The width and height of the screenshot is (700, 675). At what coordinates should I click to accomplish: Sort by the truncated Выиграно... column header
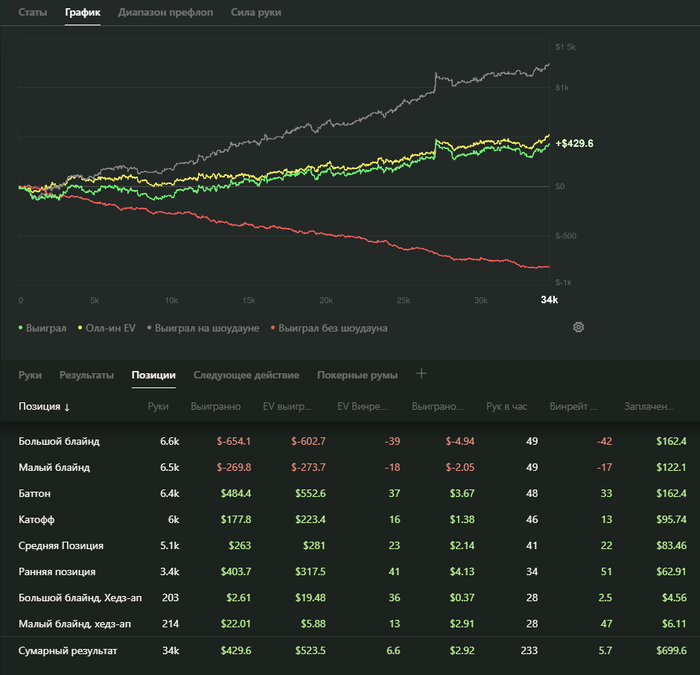pyautogui.click(x=437, y=407)
